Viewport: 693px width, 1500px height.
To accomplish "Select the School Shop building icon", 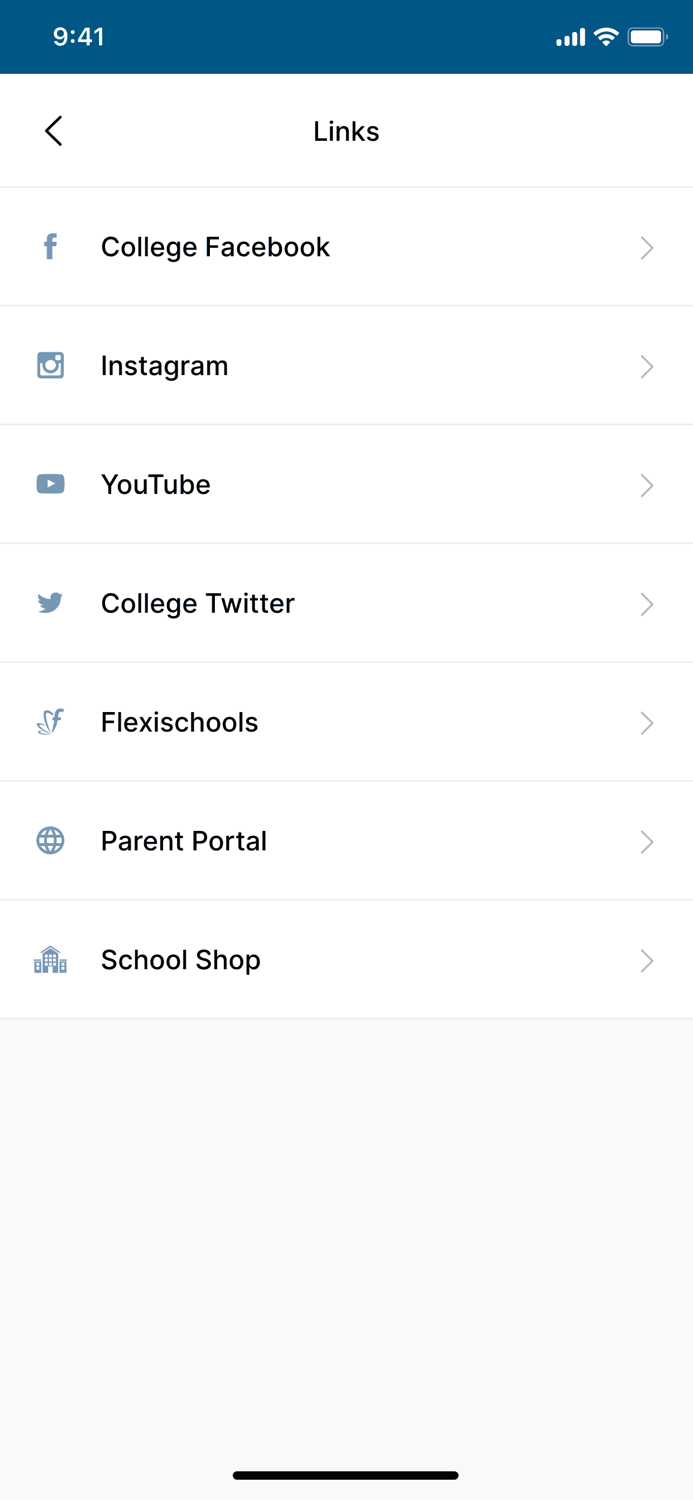I will pyautogui.click(x=50, y=959).
